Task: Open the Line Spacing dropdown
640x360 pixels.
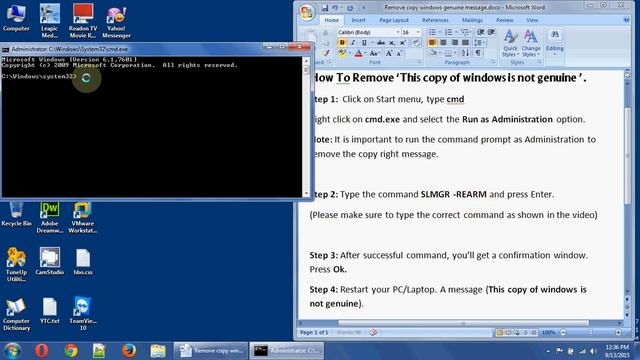Action: coord(479,43)
